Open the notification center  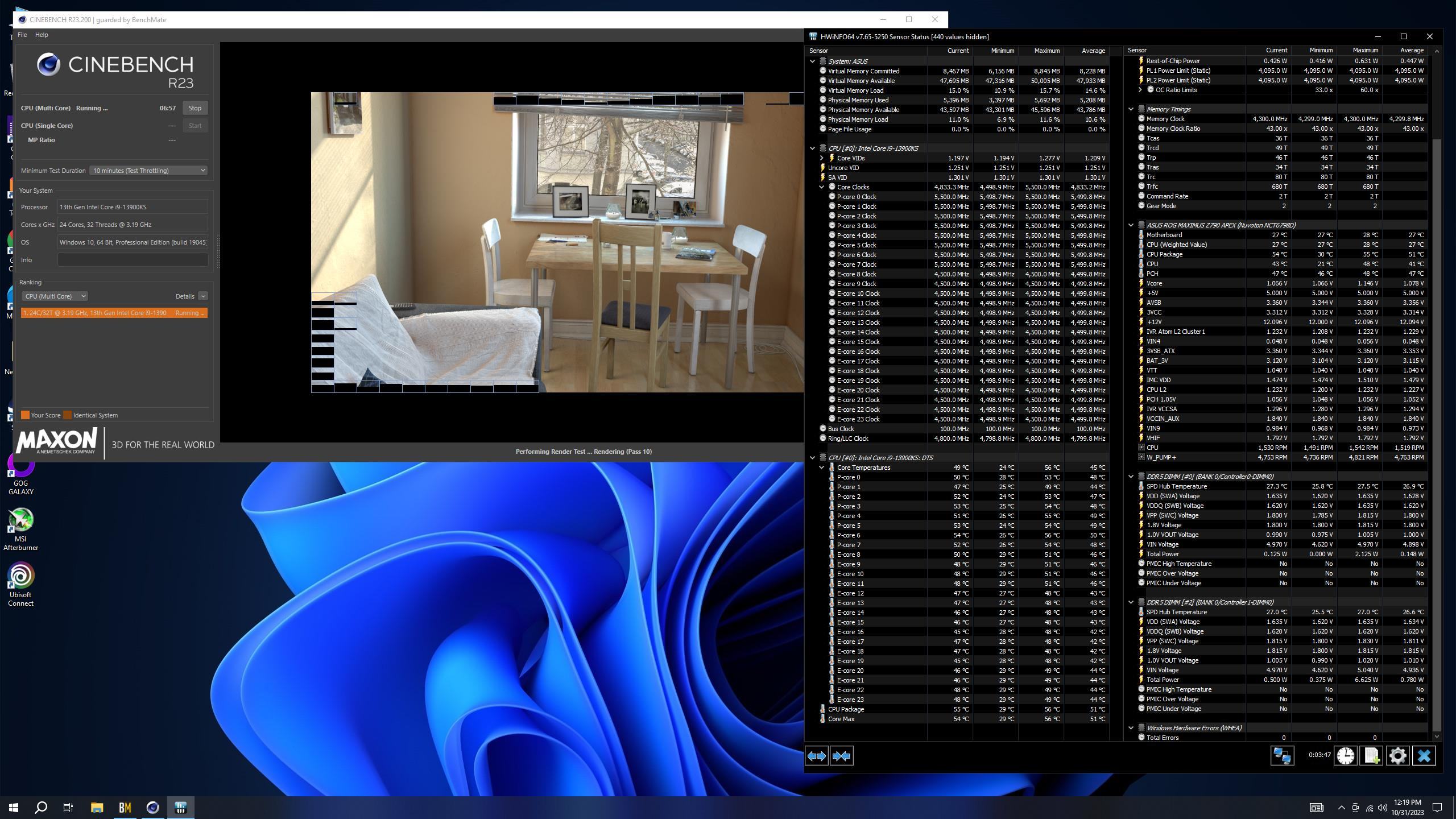point(1437,808)
